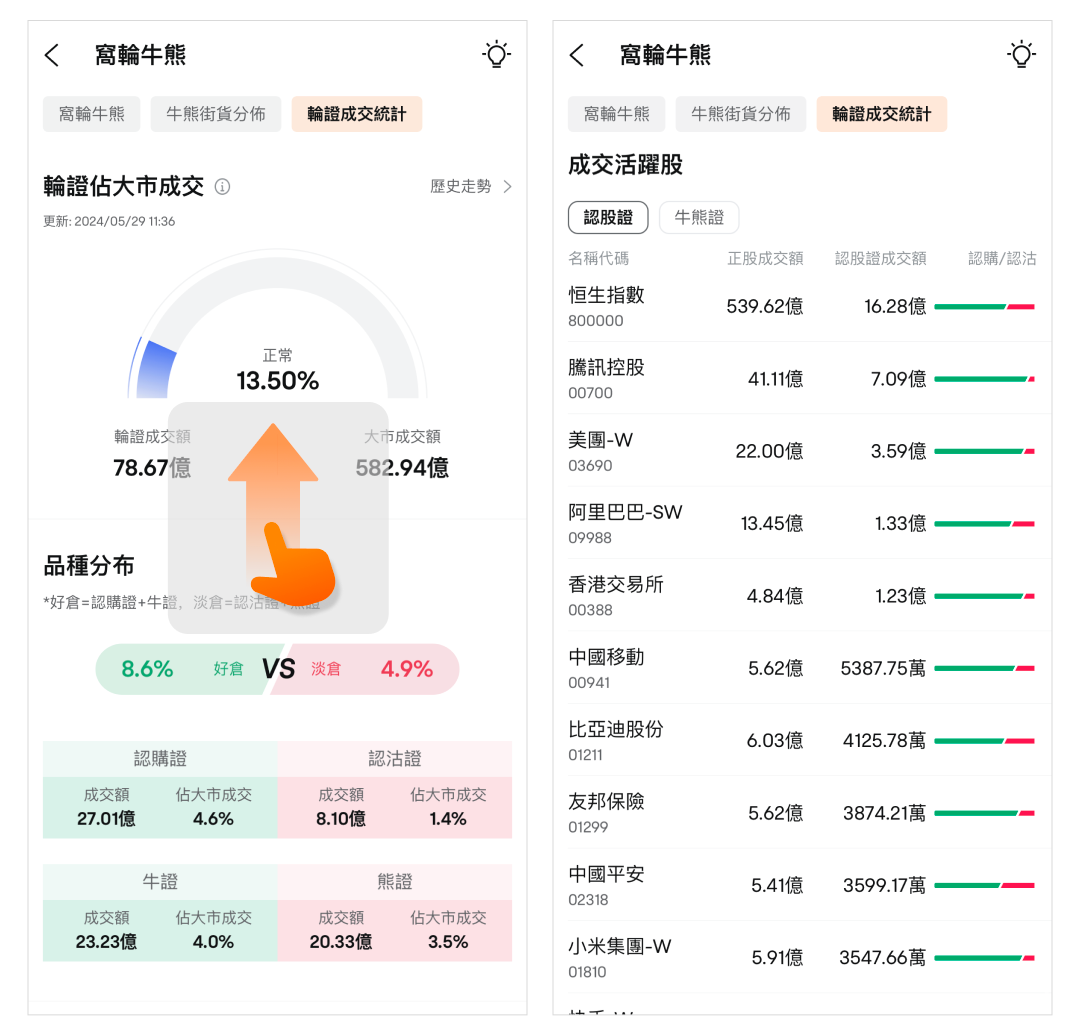Open 牛熊街貨分佈 tab on right screen
Viewport: 1080px width, 1036px height.
click(740, 114)
